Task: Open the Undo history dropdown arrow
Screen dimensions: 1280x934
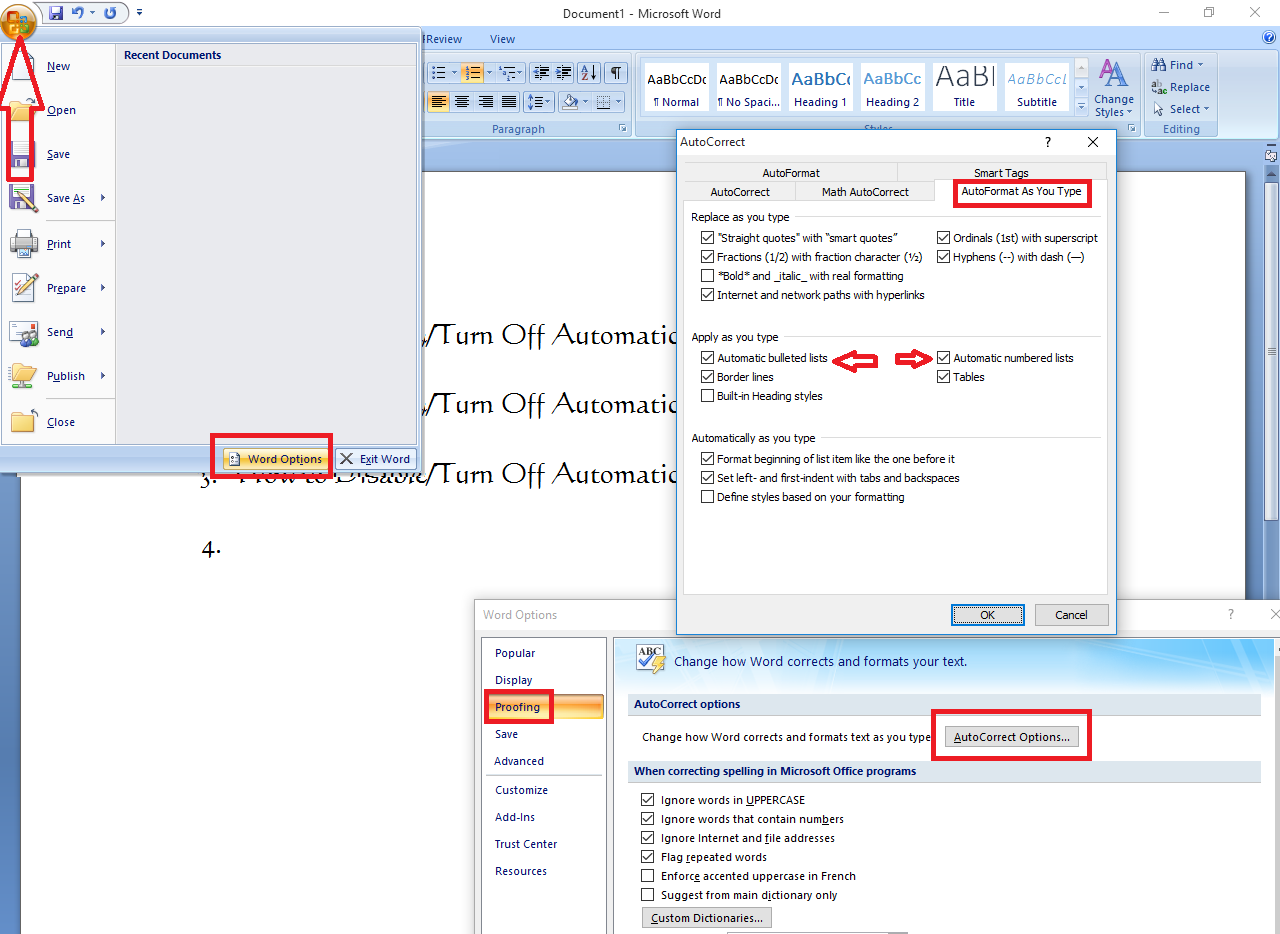Action: (x=92, y=13)
